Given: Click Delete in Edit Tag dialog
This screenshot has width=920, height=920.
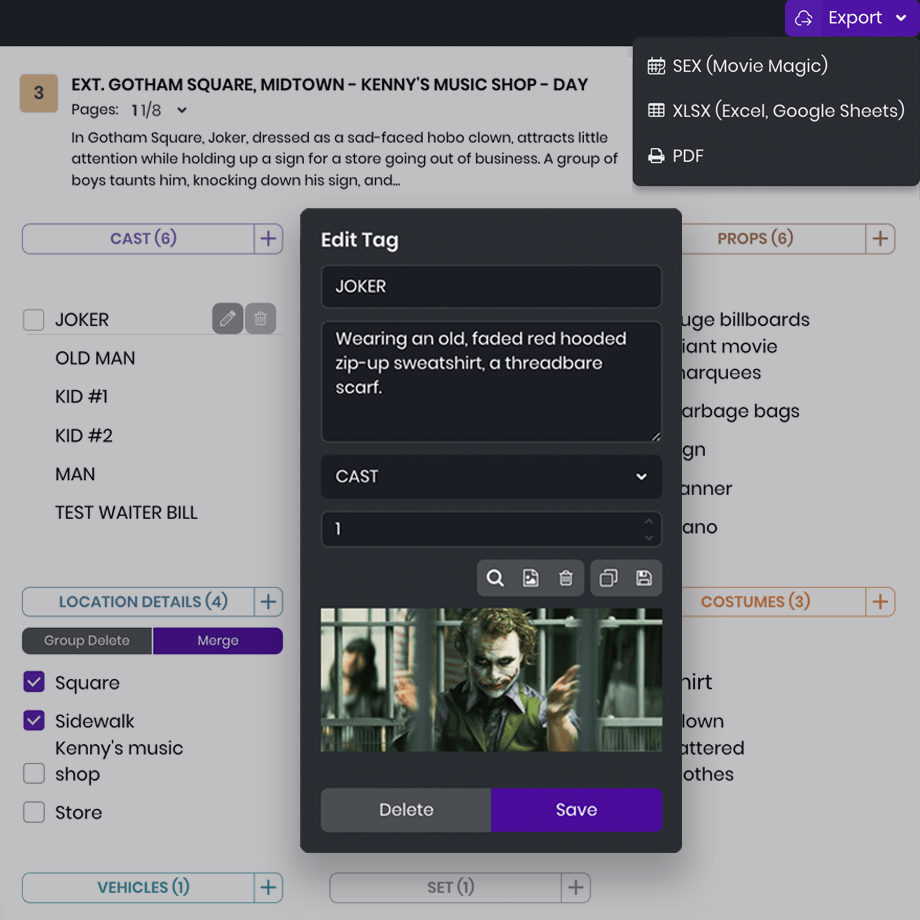Looking at the screenshot, I should [406, 810].
